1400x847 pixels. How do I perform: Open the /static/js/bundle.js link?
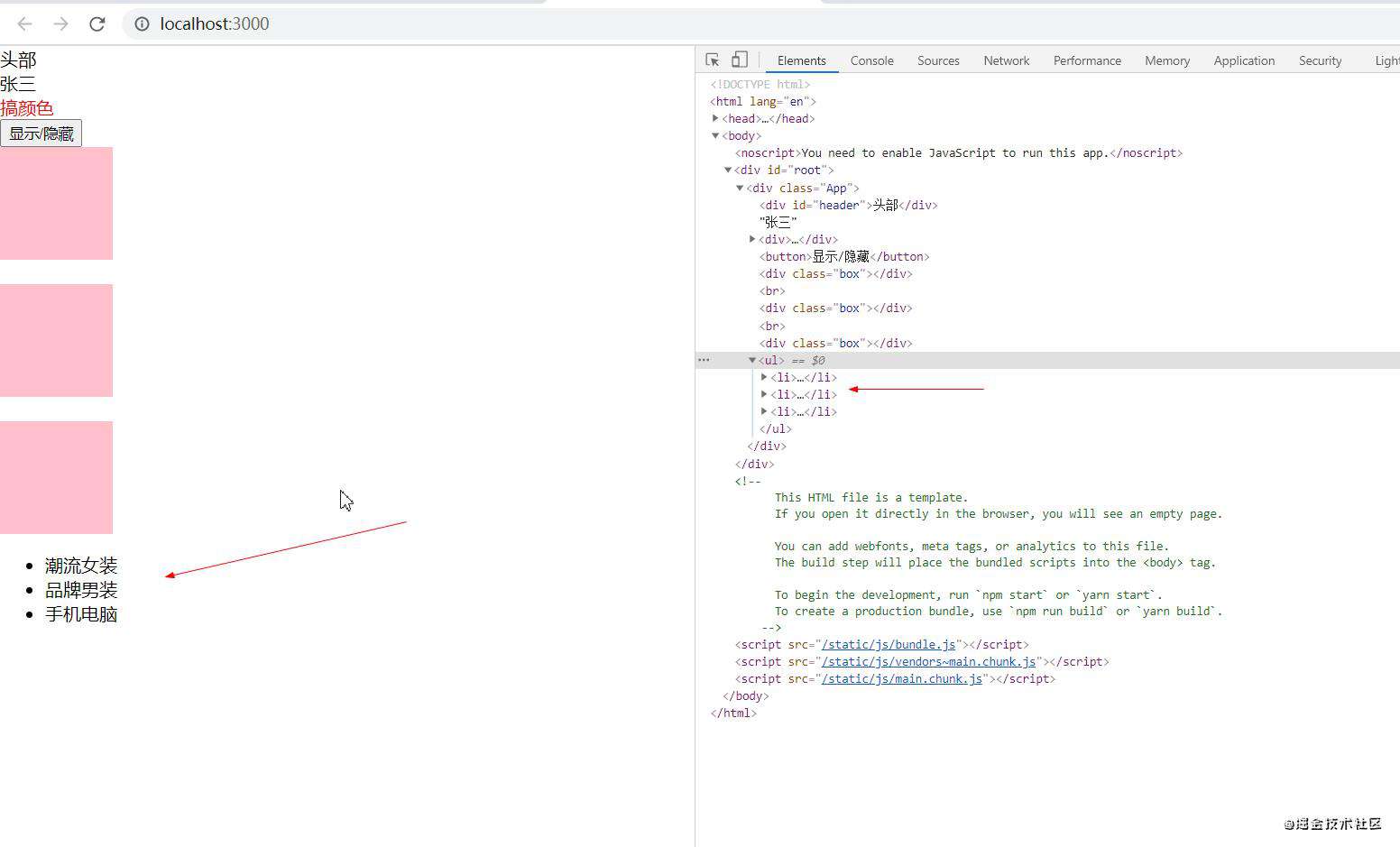(889, 644)
